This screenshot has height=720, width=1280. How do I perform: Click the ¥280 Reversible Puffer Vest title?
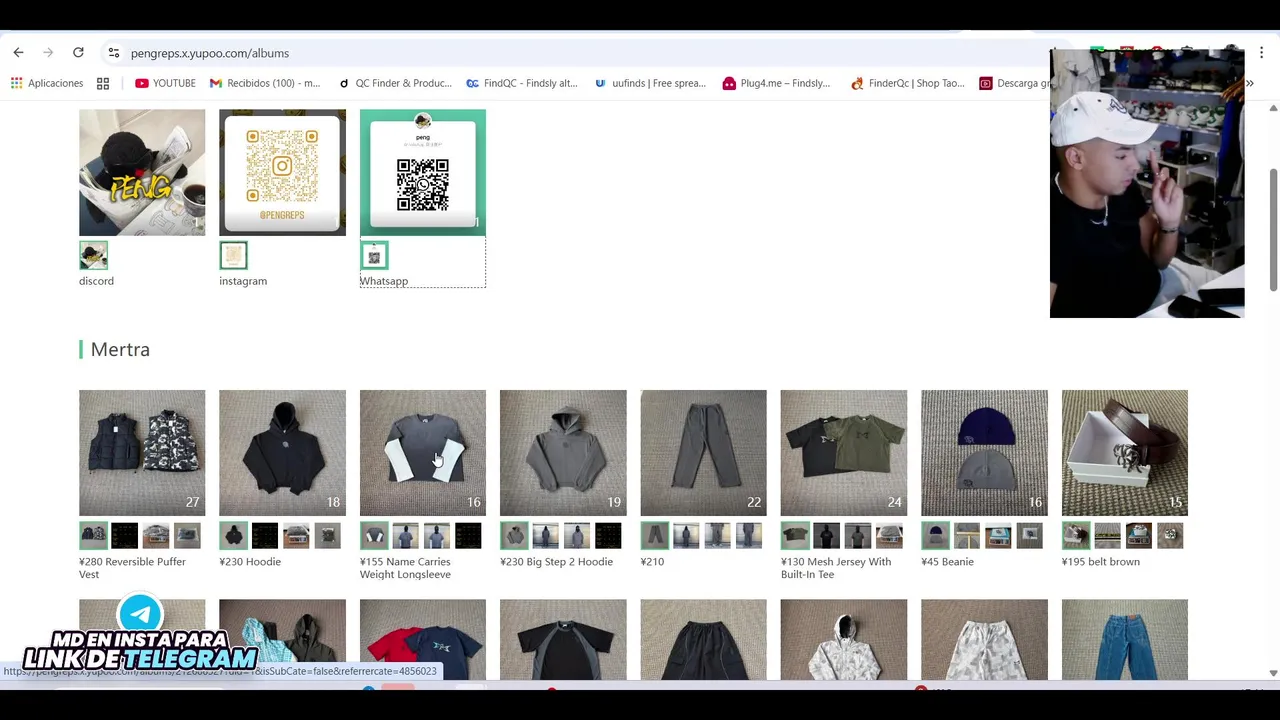[x=132, y=568]
